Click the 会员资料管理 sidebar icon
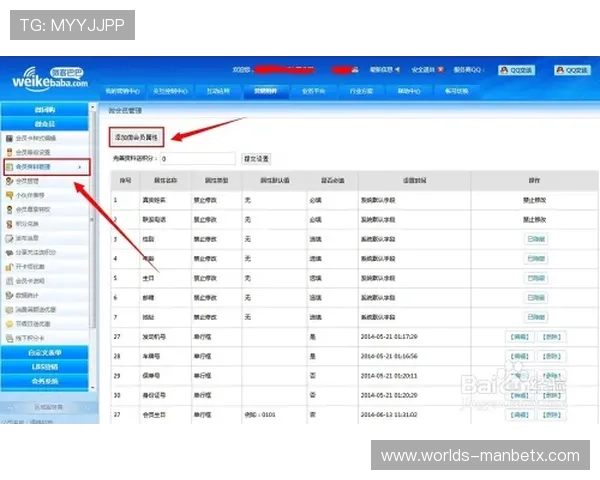 (x=9, y=167)
